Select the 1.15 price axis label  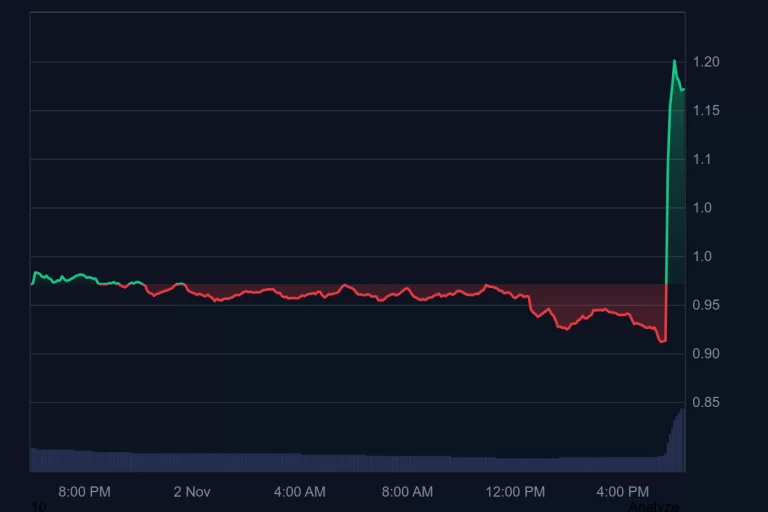point(708,111)
